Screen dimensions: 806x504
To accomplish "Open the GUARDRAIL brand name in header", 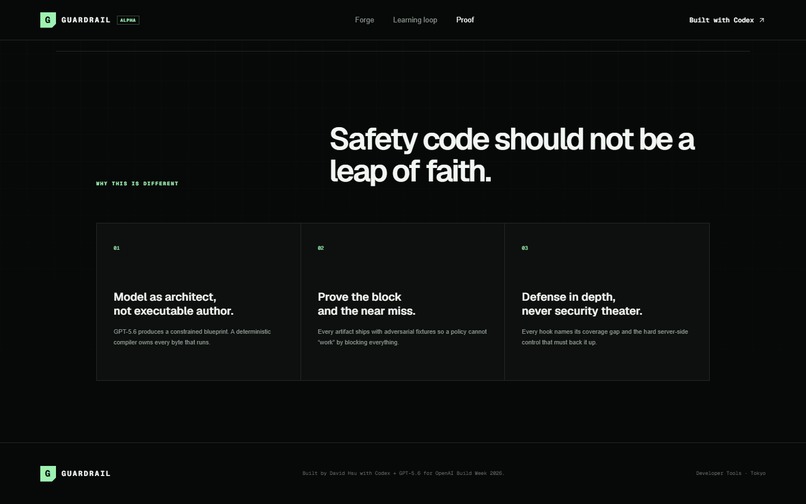I will point(86,20).
